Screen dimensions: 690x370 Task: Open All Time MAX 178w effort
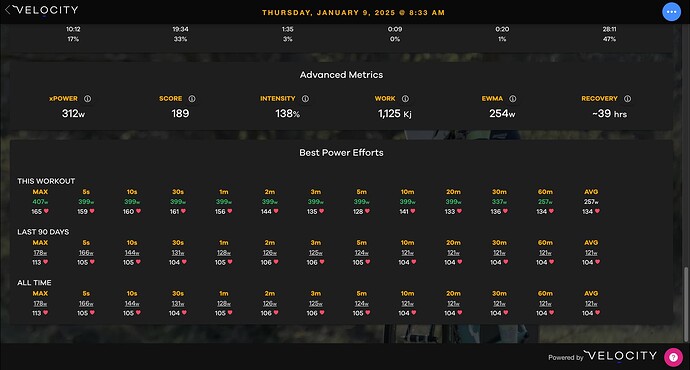click(40, 304)
